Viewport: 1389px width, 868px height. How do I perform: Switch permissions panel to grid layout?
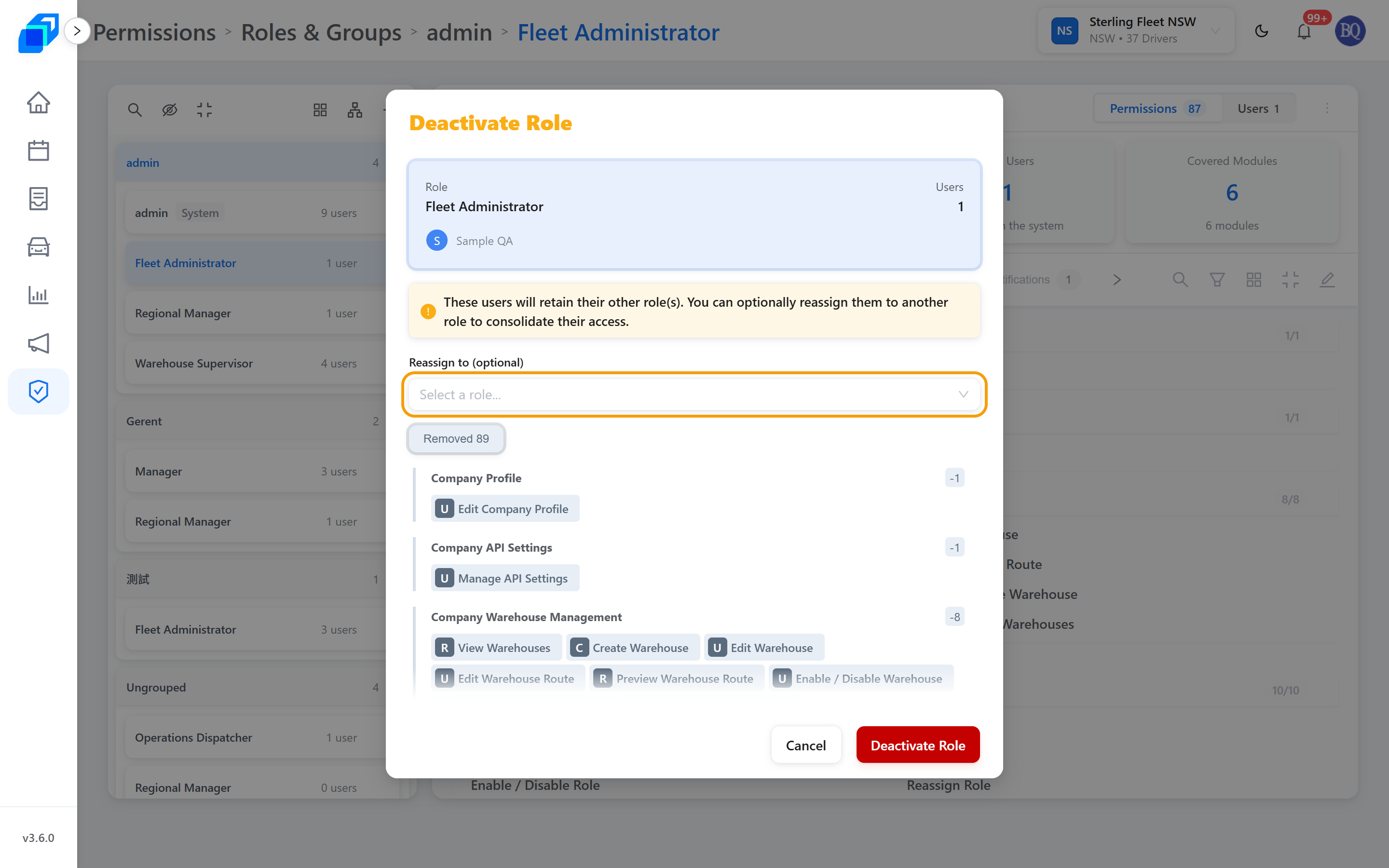[x=1253, y=280]
